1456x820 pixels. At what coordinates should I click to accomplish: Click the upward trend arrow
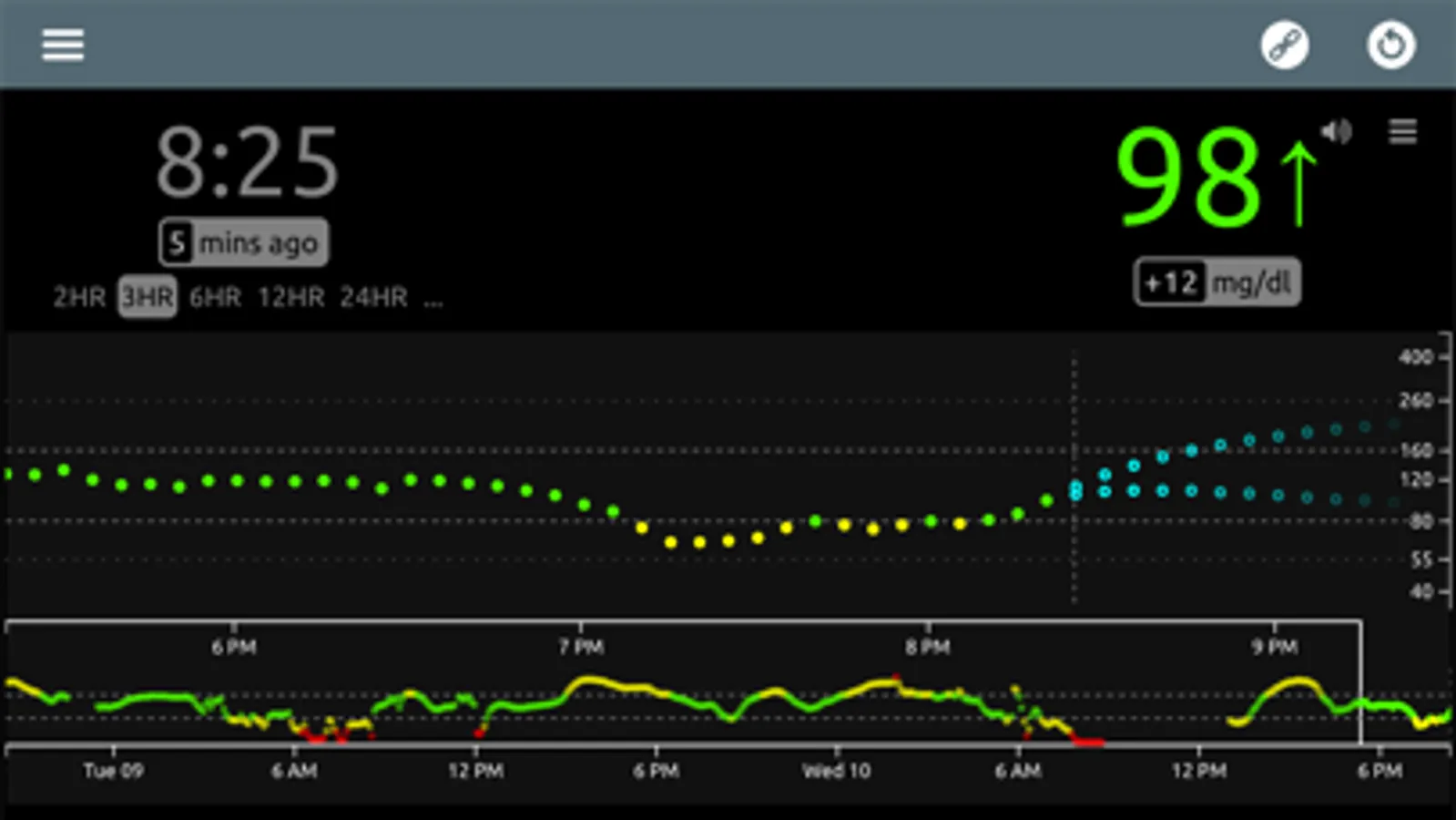(x=1298, y=184)
